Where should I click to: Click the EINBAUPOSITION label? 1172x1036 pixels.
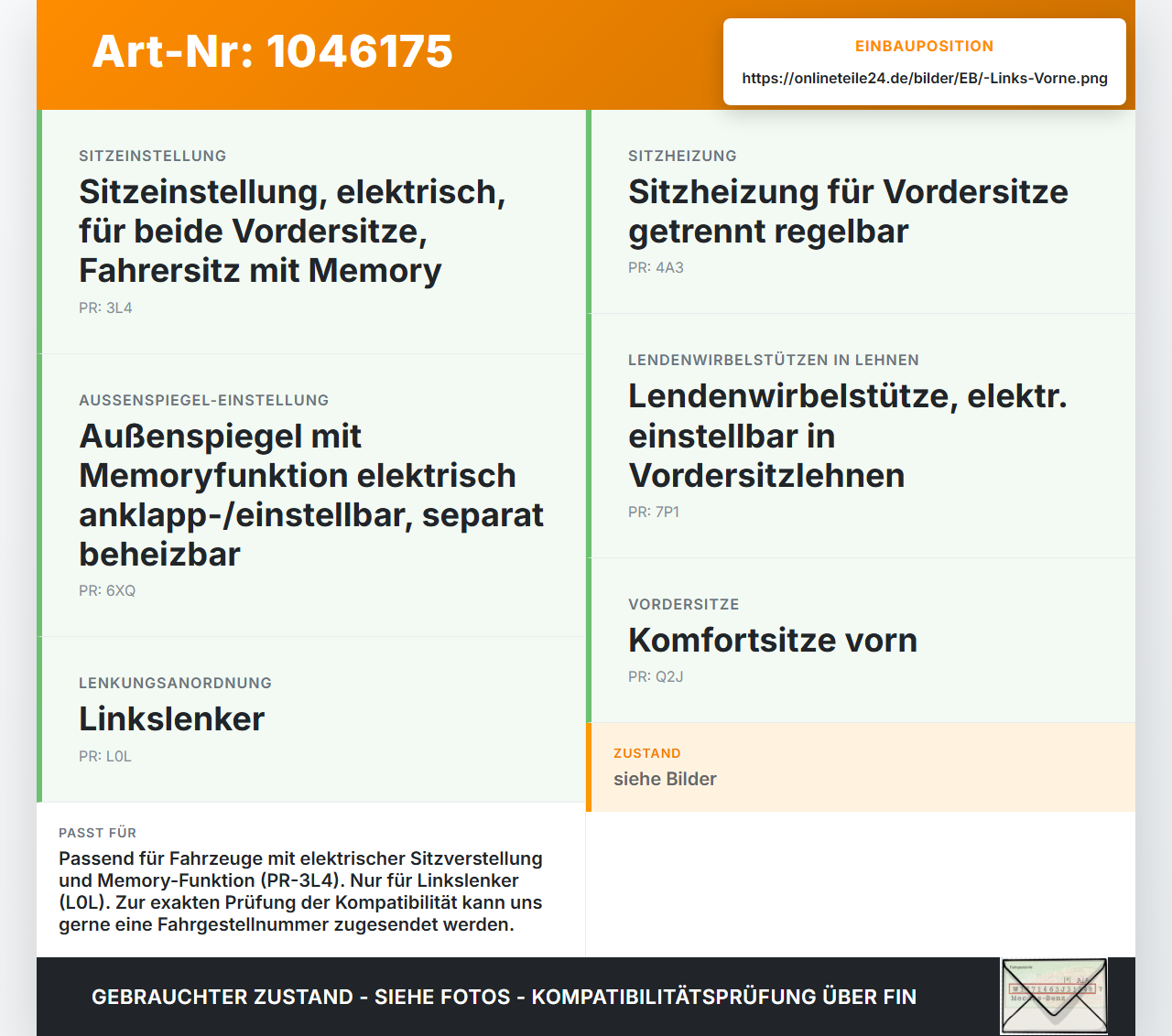pos(925,46)
